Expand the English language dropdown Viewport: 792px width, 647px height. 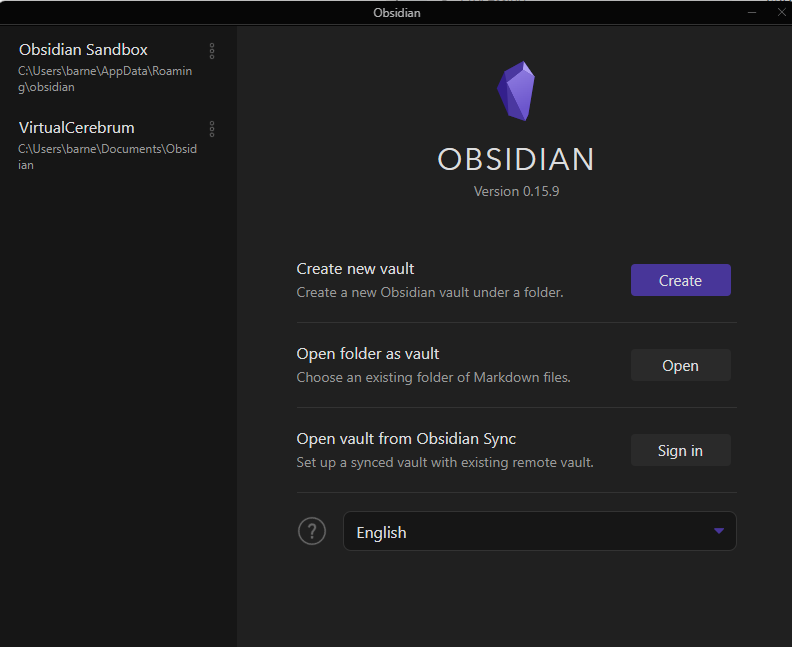pyautogui.click(x=539, y=531)
